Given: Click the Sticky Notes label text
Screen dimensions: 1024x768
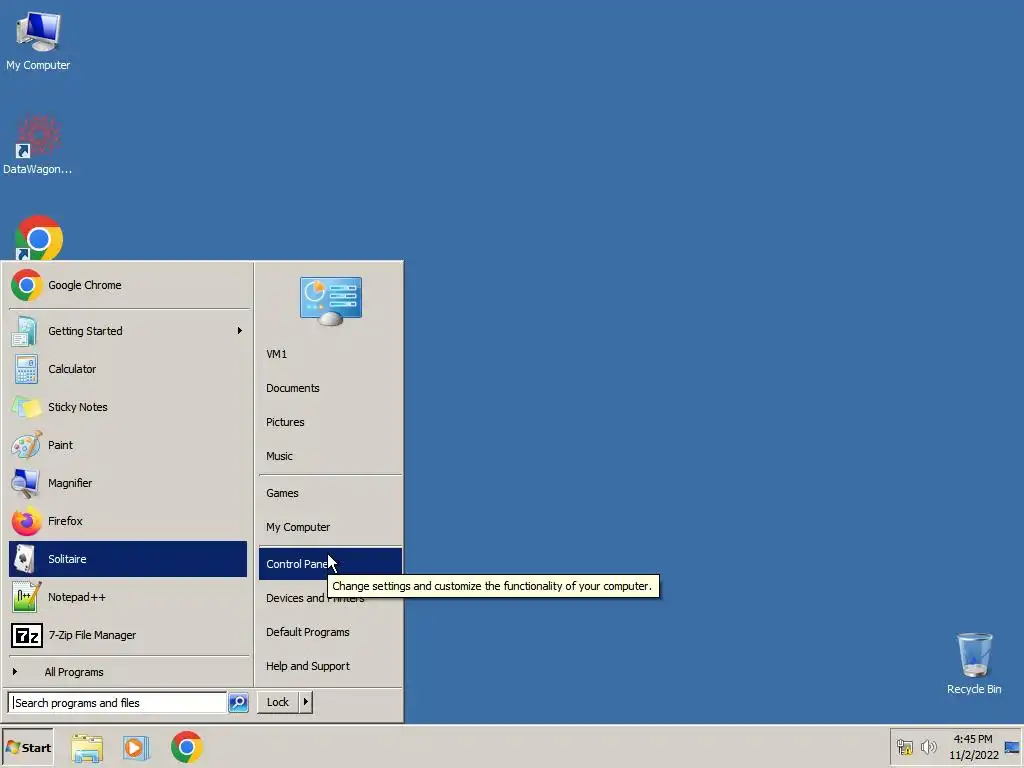Looking at the screenshot, I should coord(78,407).
